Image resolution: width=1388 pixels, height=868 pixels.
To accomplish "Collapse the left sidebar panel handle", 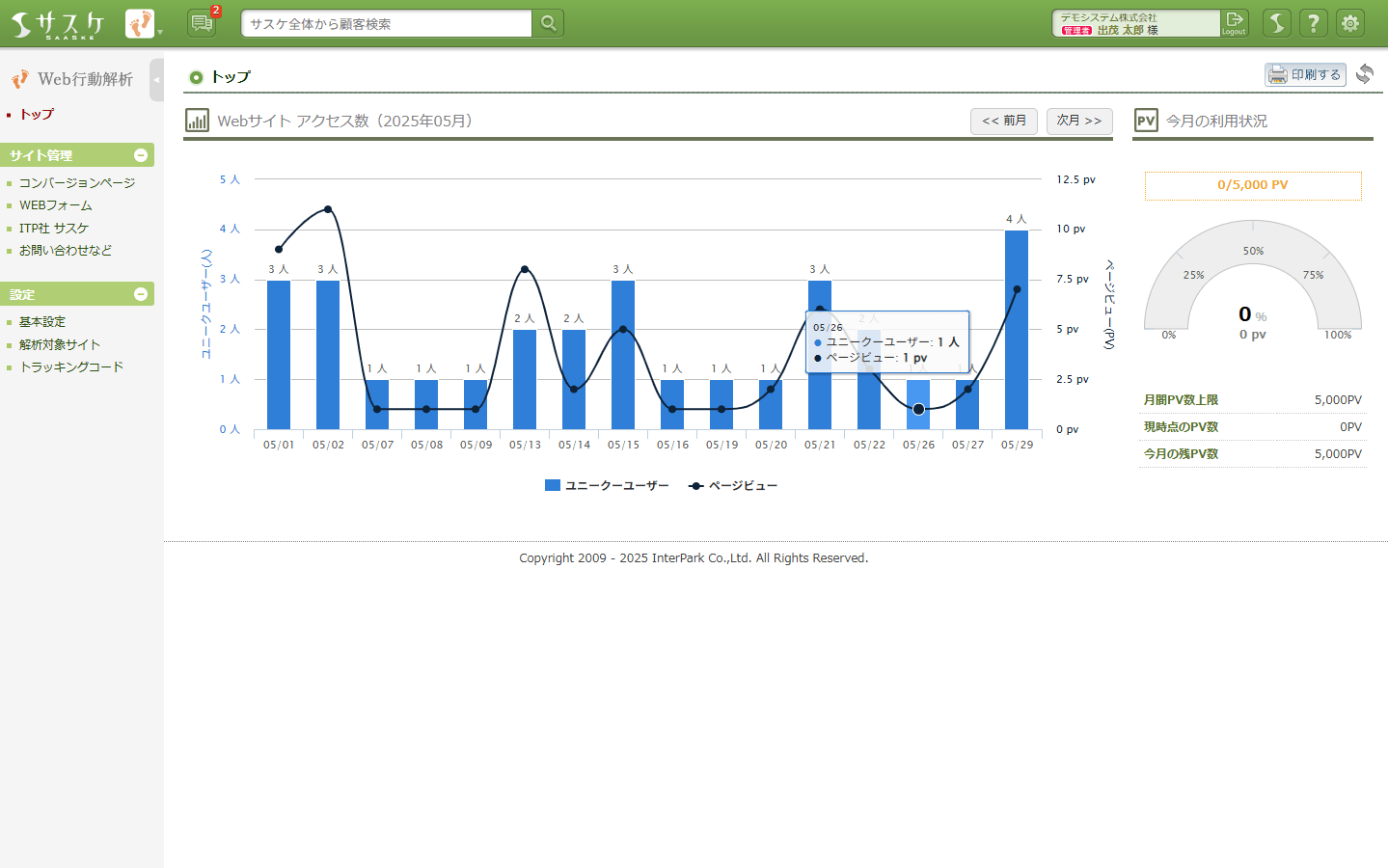I will tap(156, 80).
